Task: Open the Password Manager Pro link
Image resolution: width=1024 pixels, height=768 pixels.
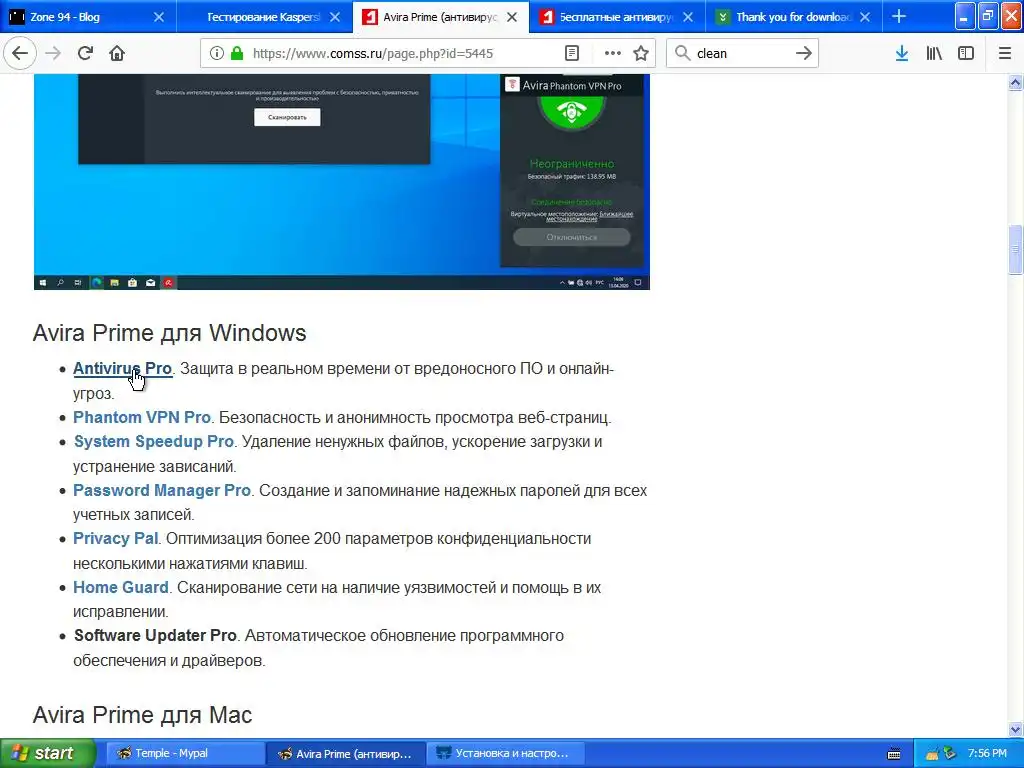Action: [x=162, y=490]
